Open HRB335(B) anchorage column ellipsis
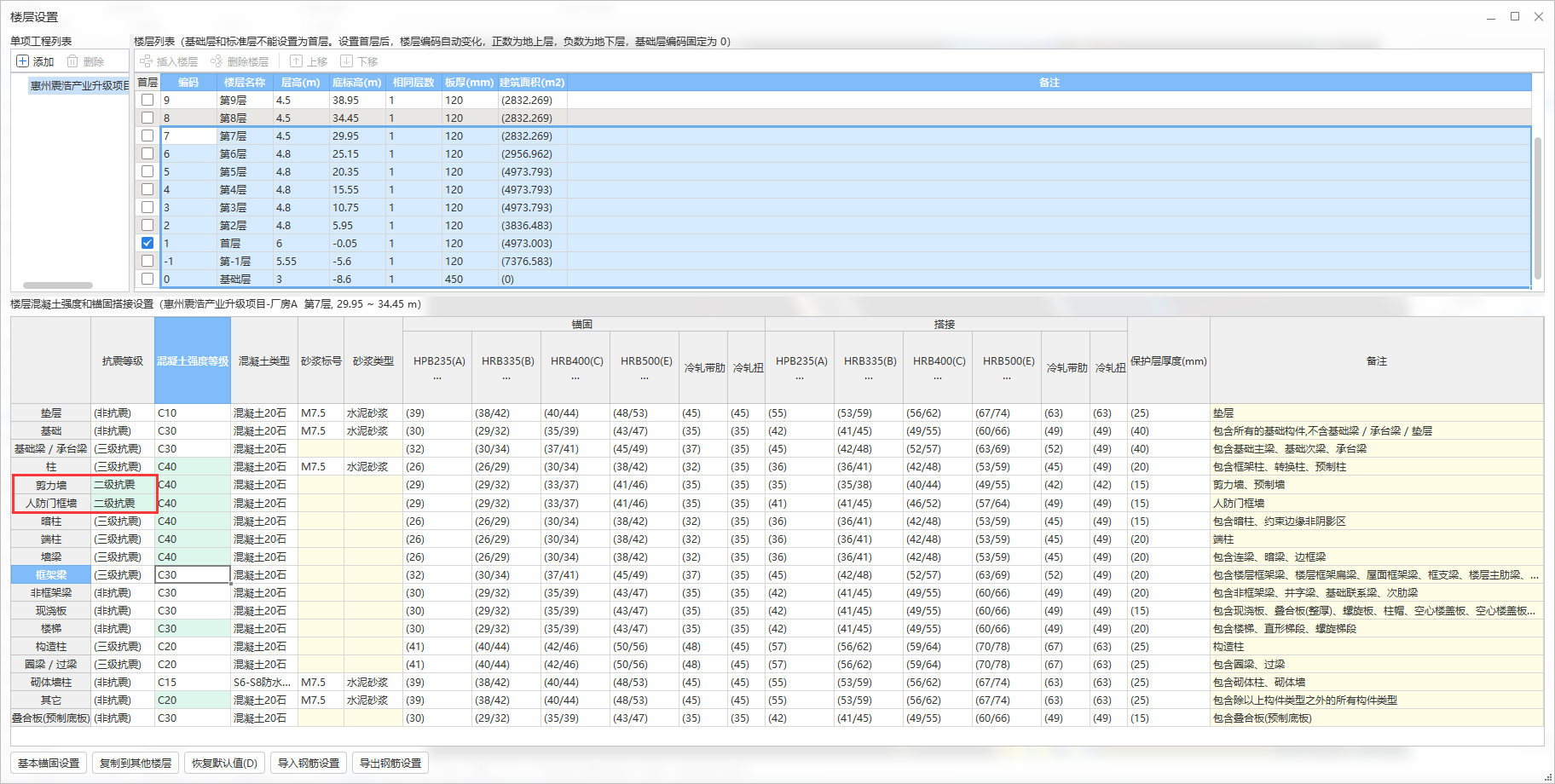The width and height of the screenshot is (1555, 784). coord(506,378)
